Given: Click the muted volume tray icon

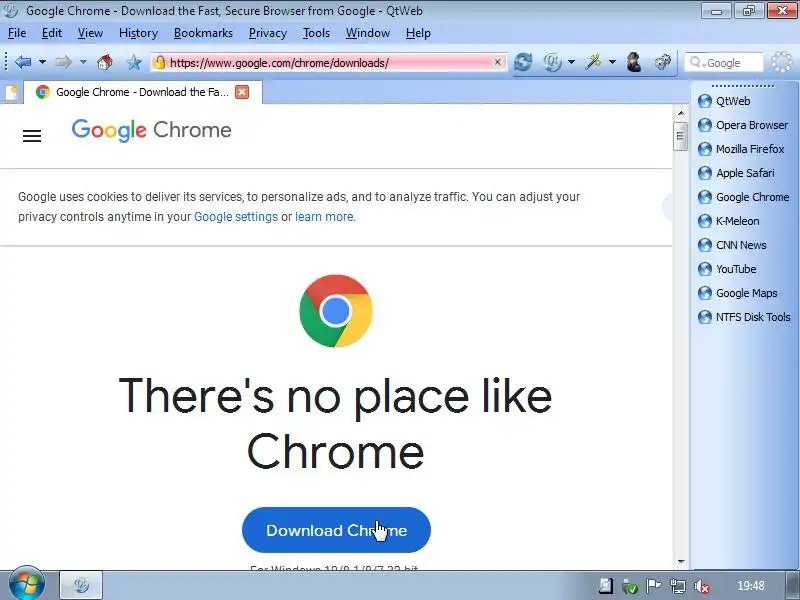Looking at the screenshot, I should (702, 586).
